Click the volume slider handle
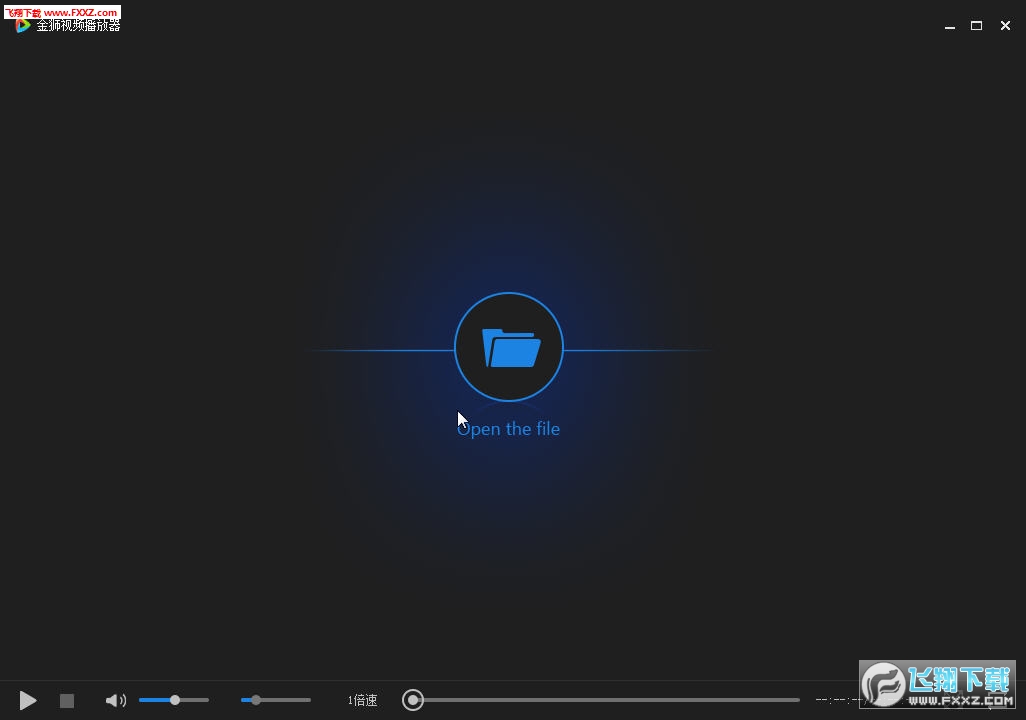This screenshot has height=720, width=1026. (175, 700)
